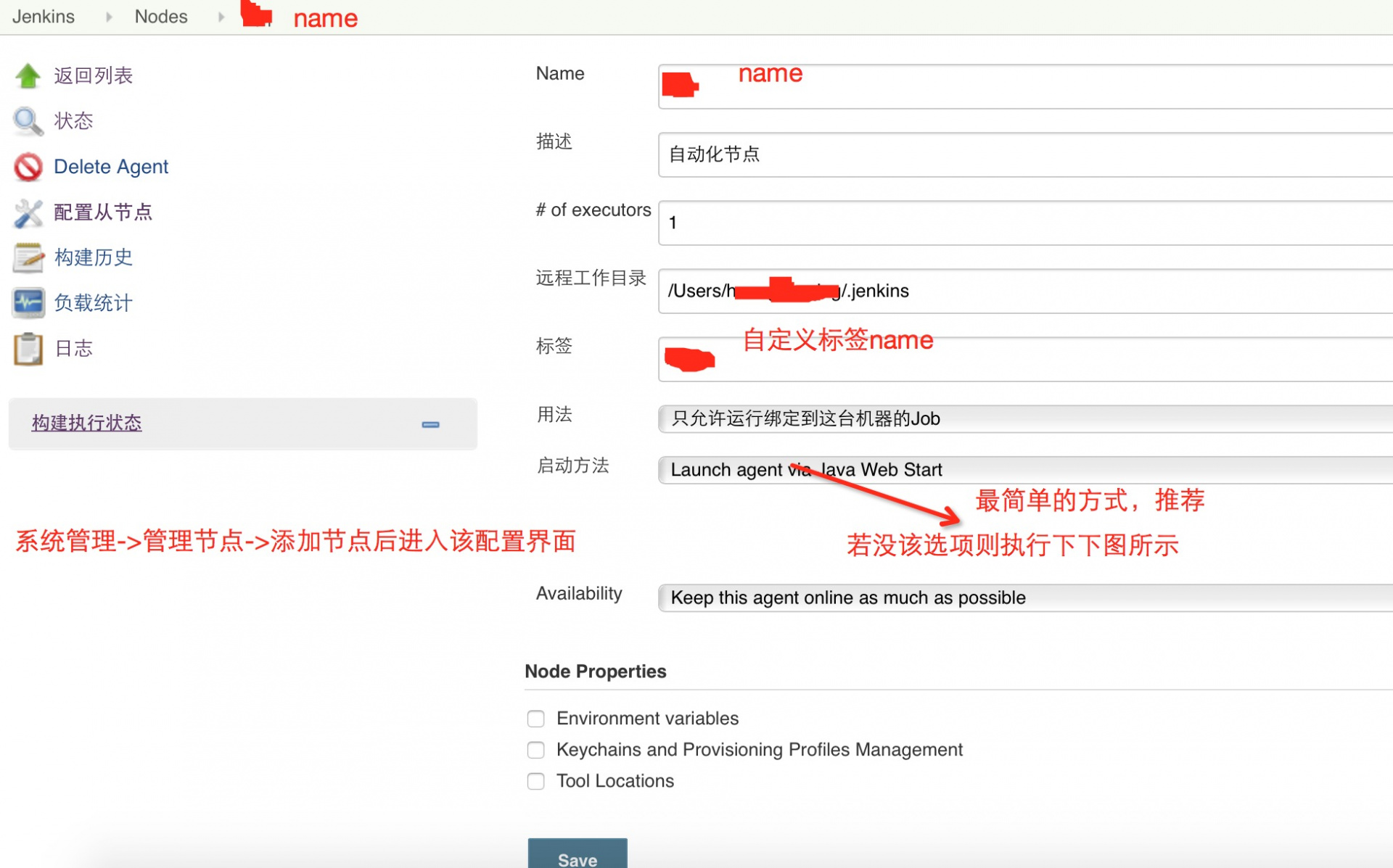Viewport: 1393px width, 868px height.
Task: Click the Save button
Action: [x=578, y=854]
